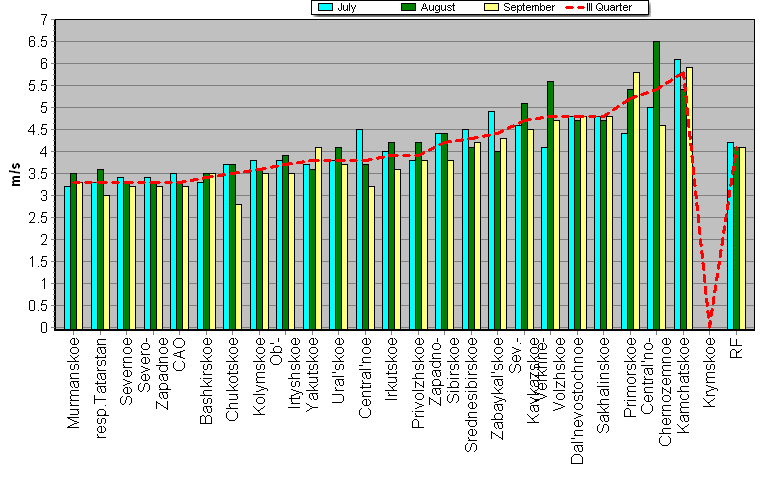777x479 pixels.
Task: Click the cyan July legend swatch
Action: click(325, 7)
